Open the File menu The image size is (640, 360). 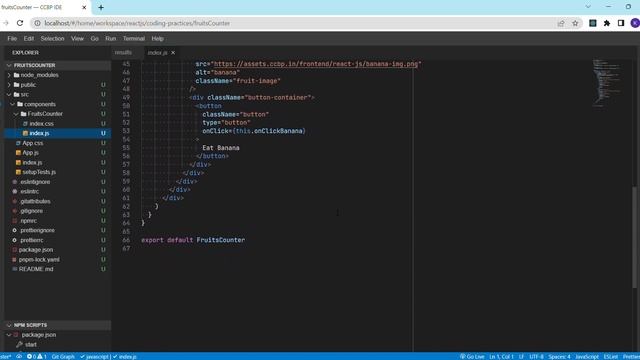click(12, 38)
